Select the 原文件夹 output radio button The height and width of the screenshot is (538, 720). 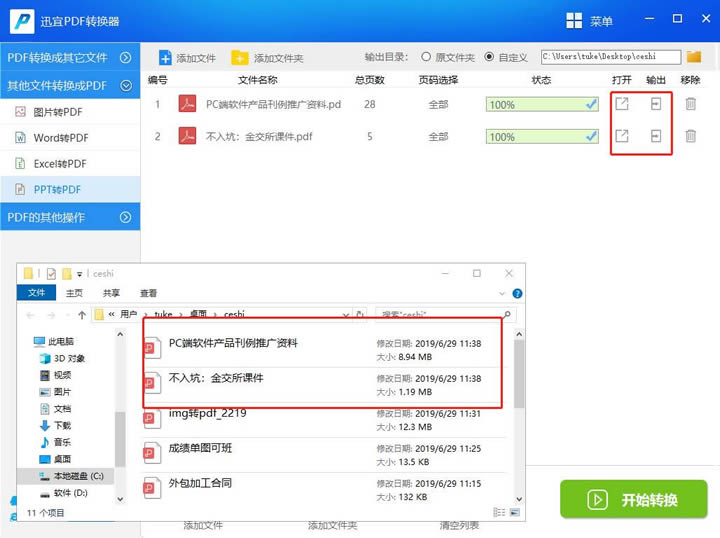point(426,56)
